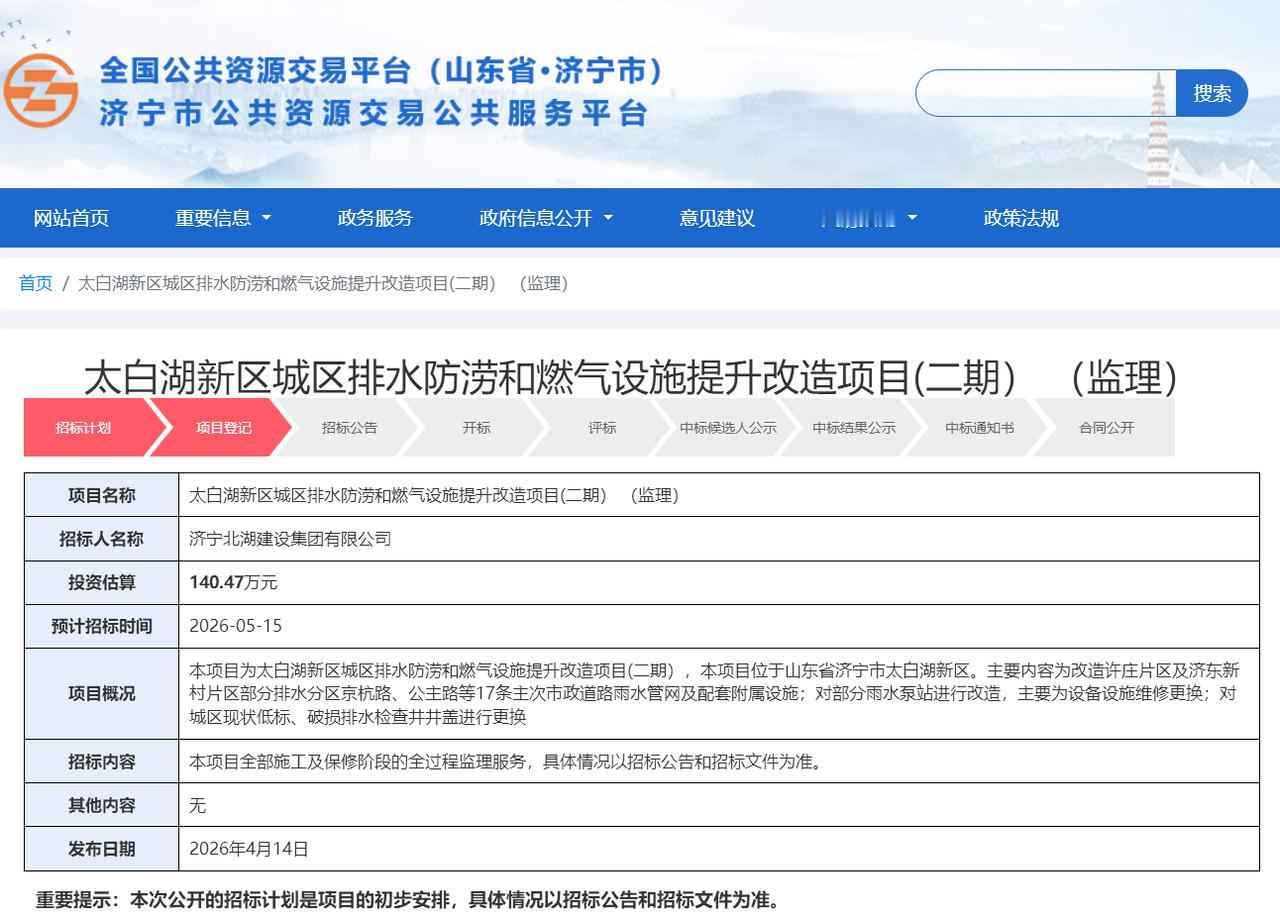The height and width of the screenshot is (917, 1280).
Task: Click the 项目名称 row label
Action: (102, 495)
